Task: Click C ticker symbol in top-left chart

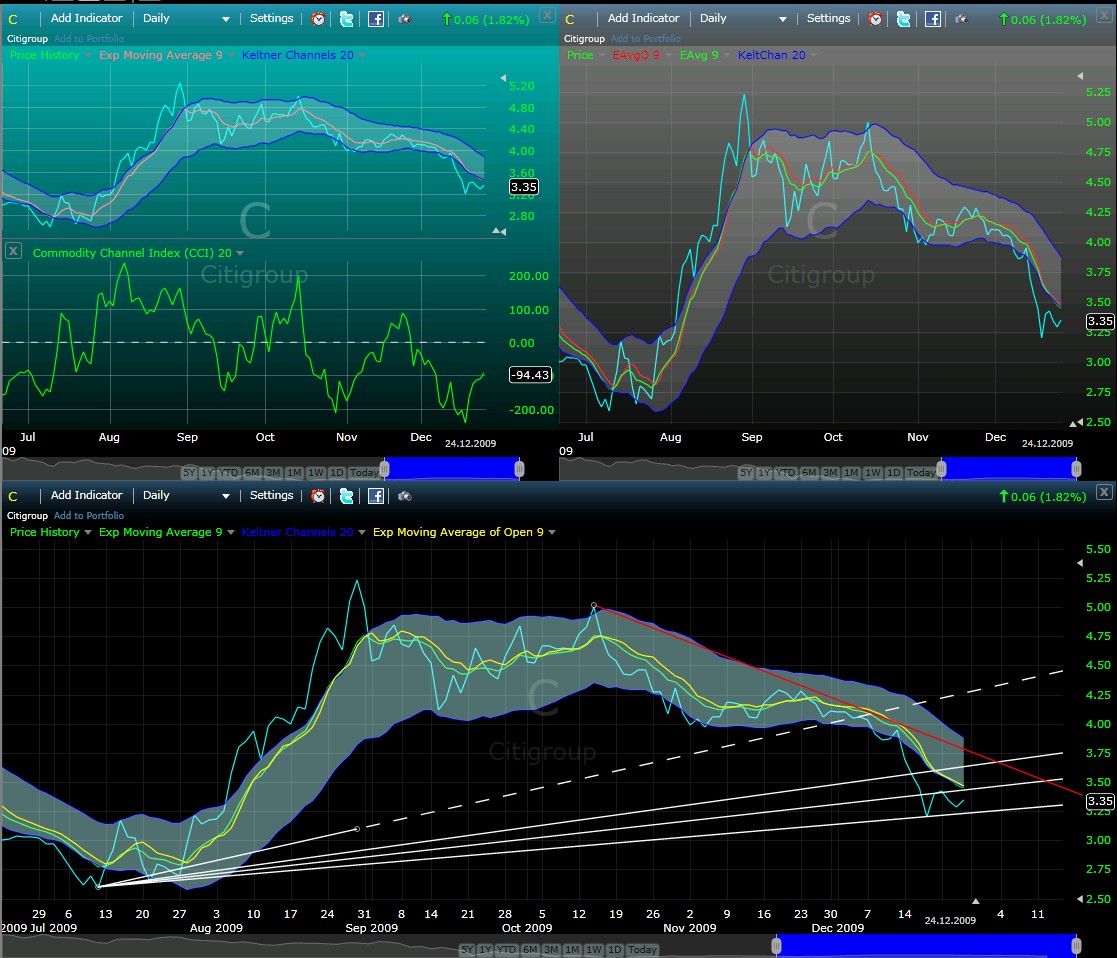Action: [13, 19]
